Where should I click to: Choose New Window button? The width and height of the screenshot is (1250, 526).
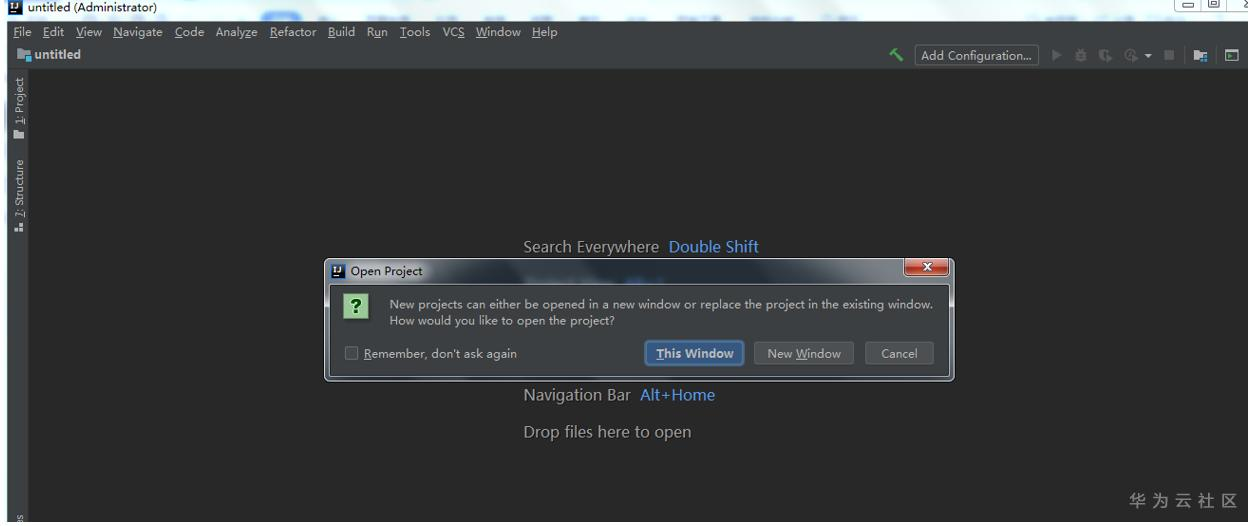(x=804, y=353)
